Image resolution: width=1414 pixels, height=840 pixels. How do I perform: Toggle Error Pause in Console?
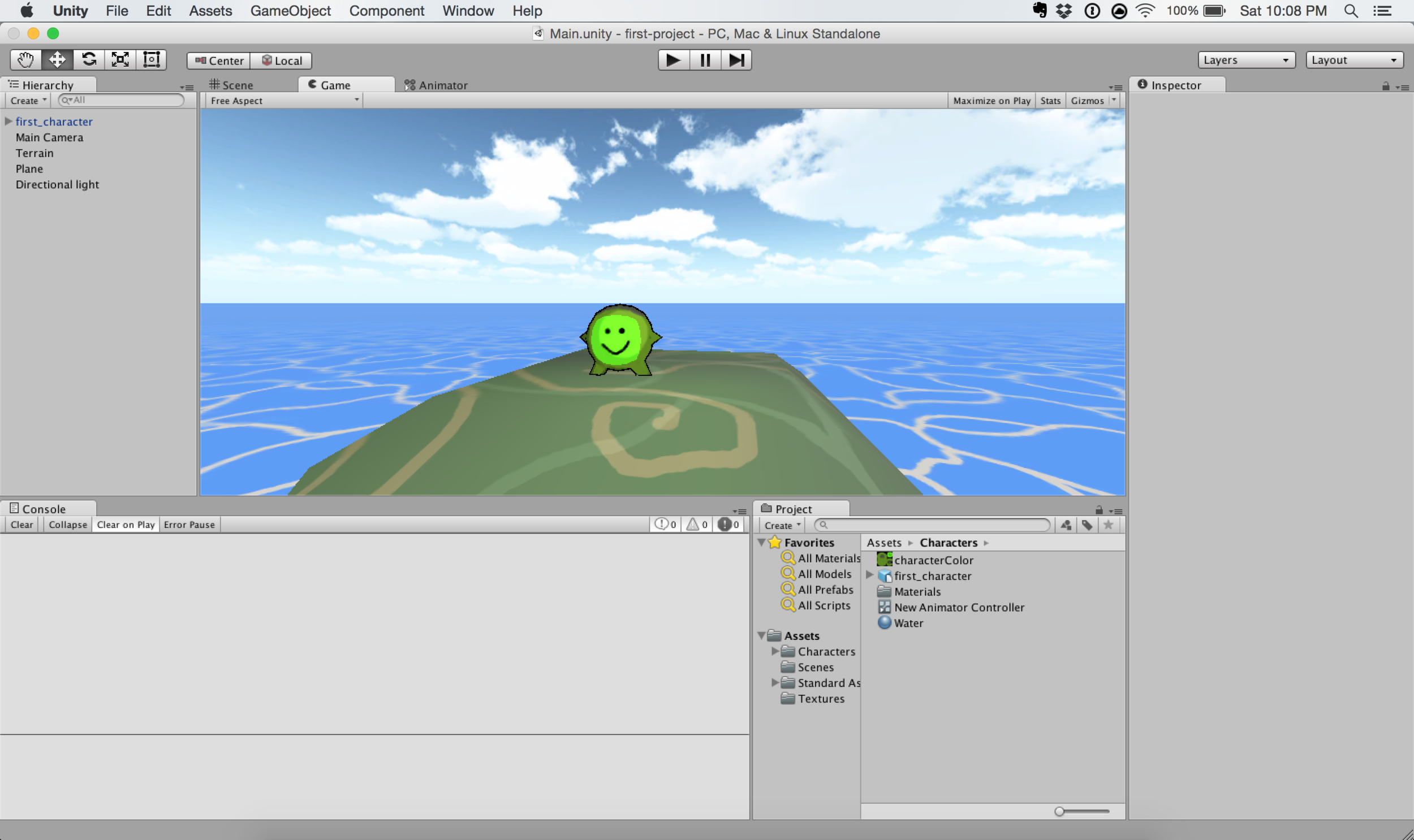click(189, 525)
